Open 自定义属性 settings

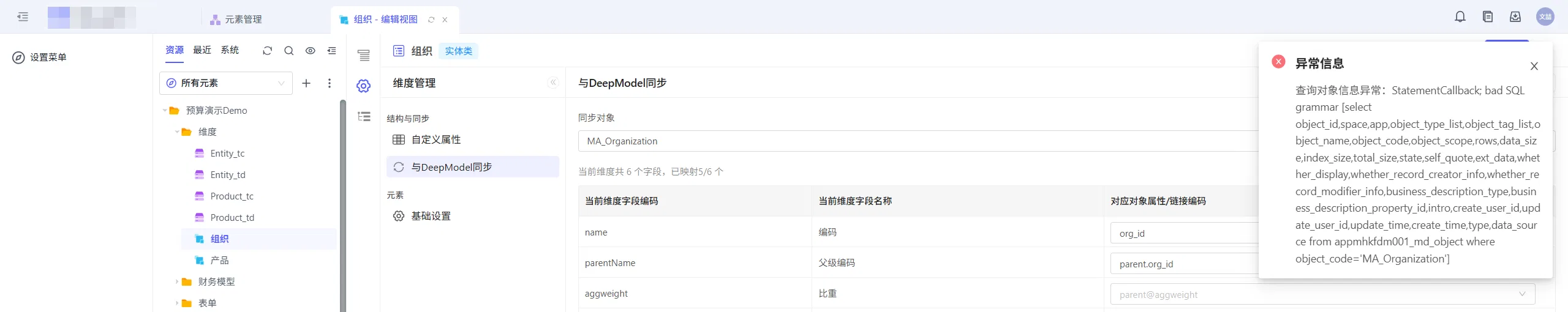473,140
